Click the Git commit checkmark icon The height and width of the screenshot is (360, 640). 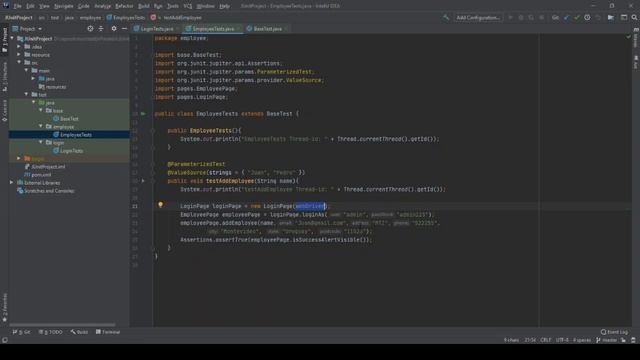coord(577,18)
